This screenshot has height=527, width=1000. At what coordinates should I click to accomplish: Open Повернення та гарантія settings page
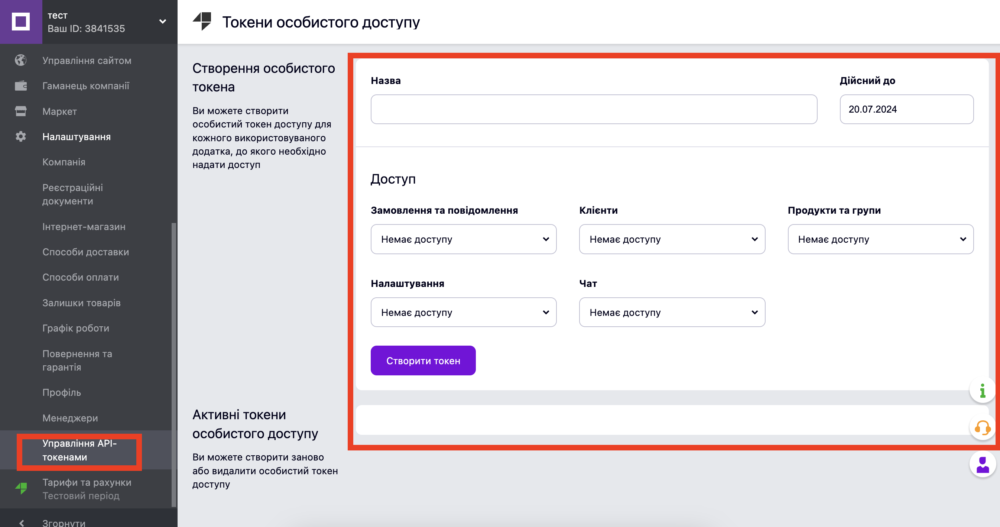click(x=77, y=360)
